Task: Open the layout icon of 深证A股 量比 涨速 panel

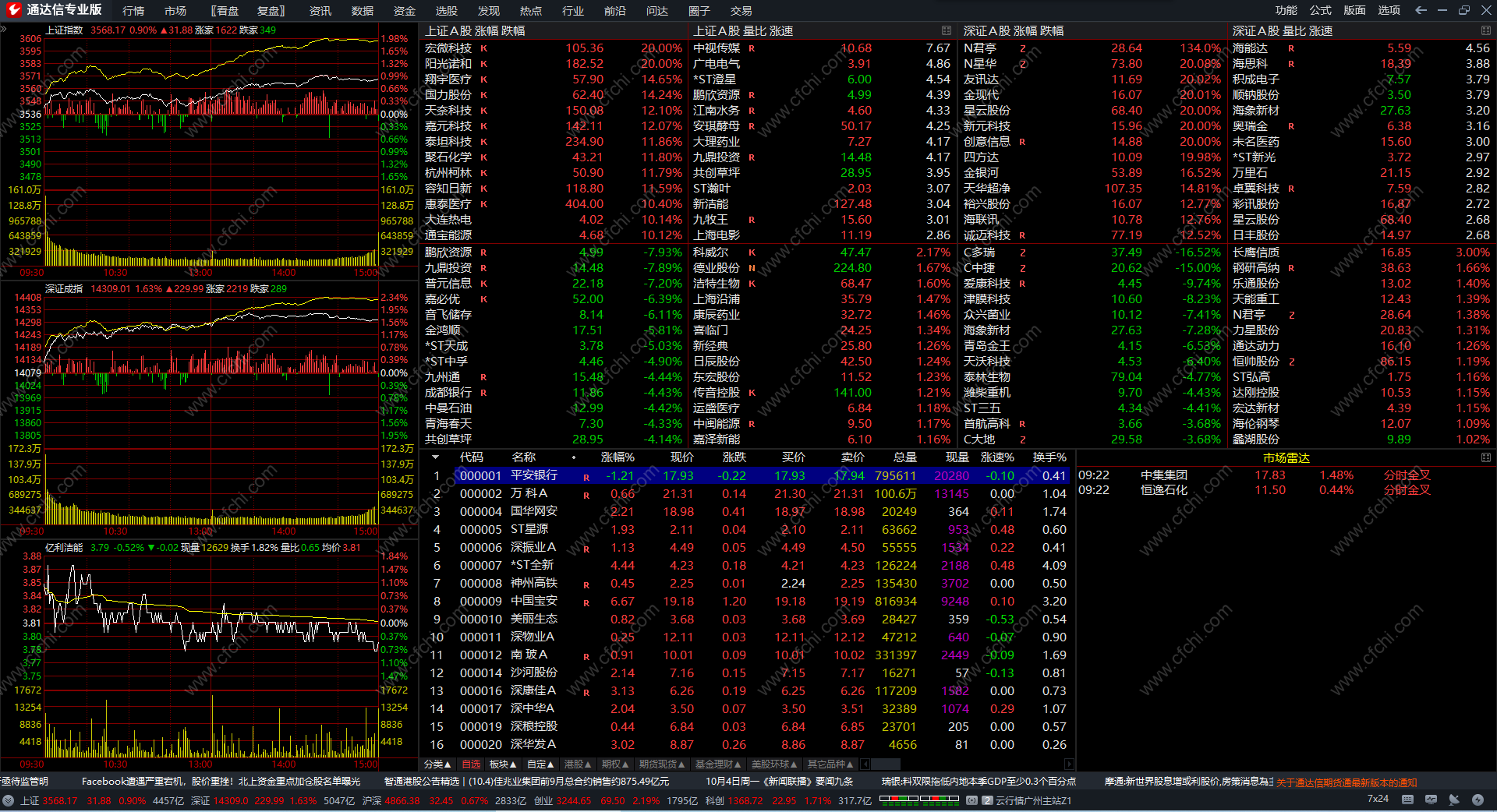Action: click(x=1486, y=30)
